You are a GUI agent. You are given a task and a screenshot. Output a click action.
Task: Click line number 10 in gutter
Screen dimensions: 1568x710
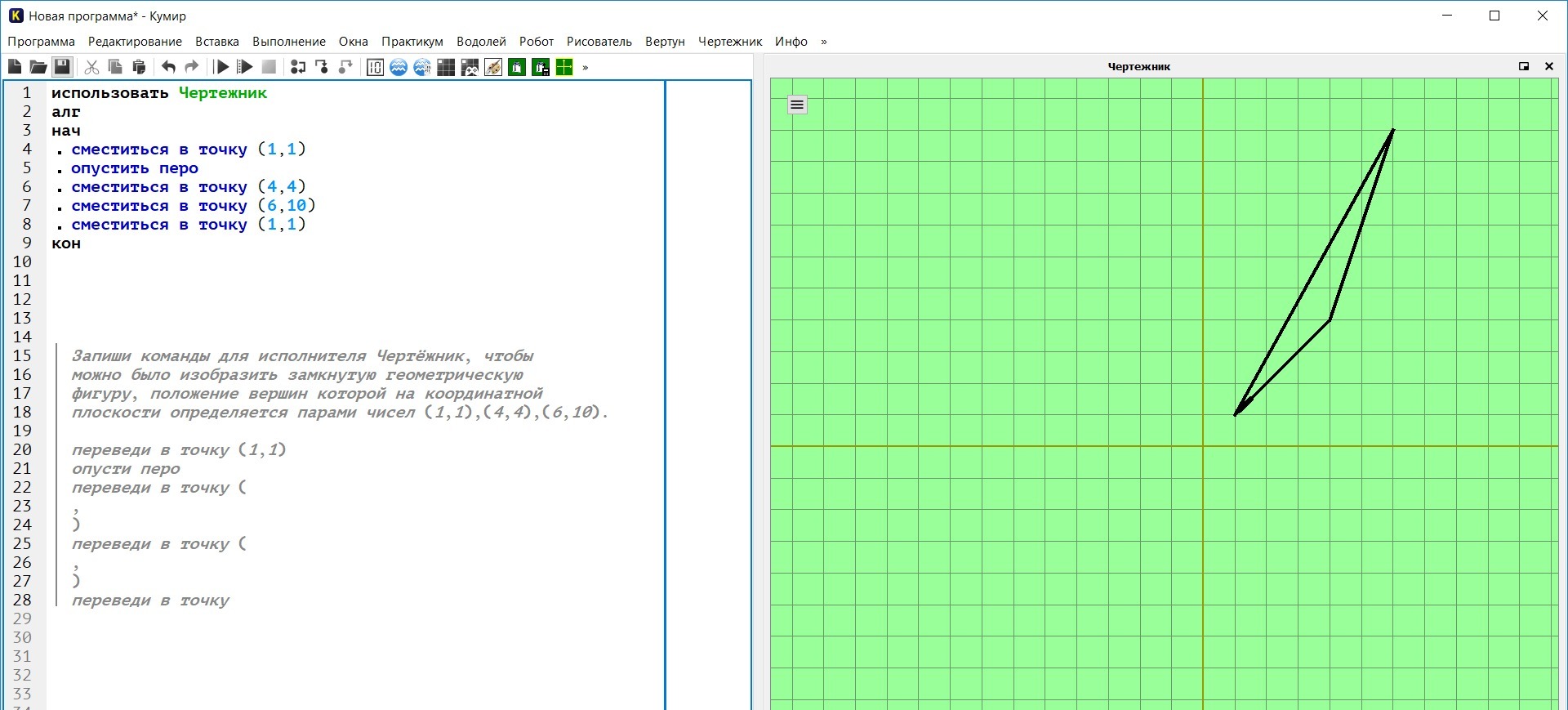[x=22, y=262]
